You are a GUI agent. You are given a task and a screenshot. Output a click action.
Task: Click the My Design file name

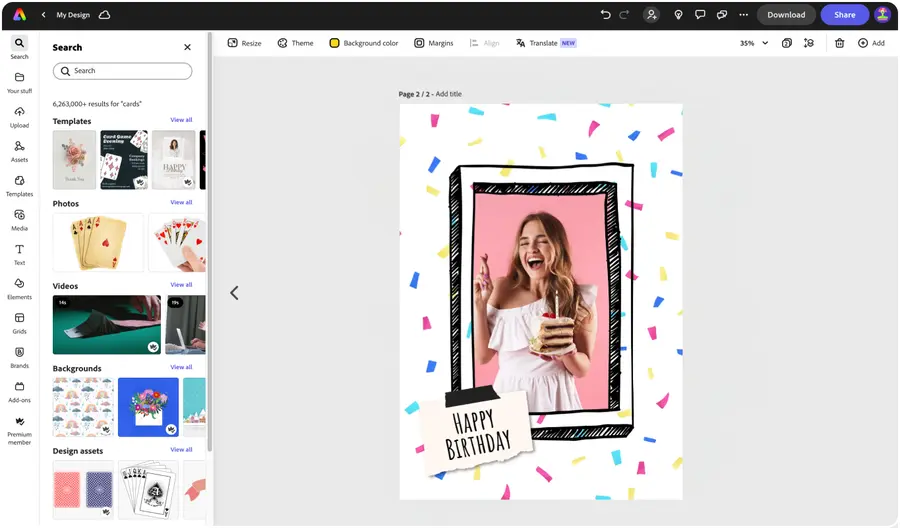[73, 15]
